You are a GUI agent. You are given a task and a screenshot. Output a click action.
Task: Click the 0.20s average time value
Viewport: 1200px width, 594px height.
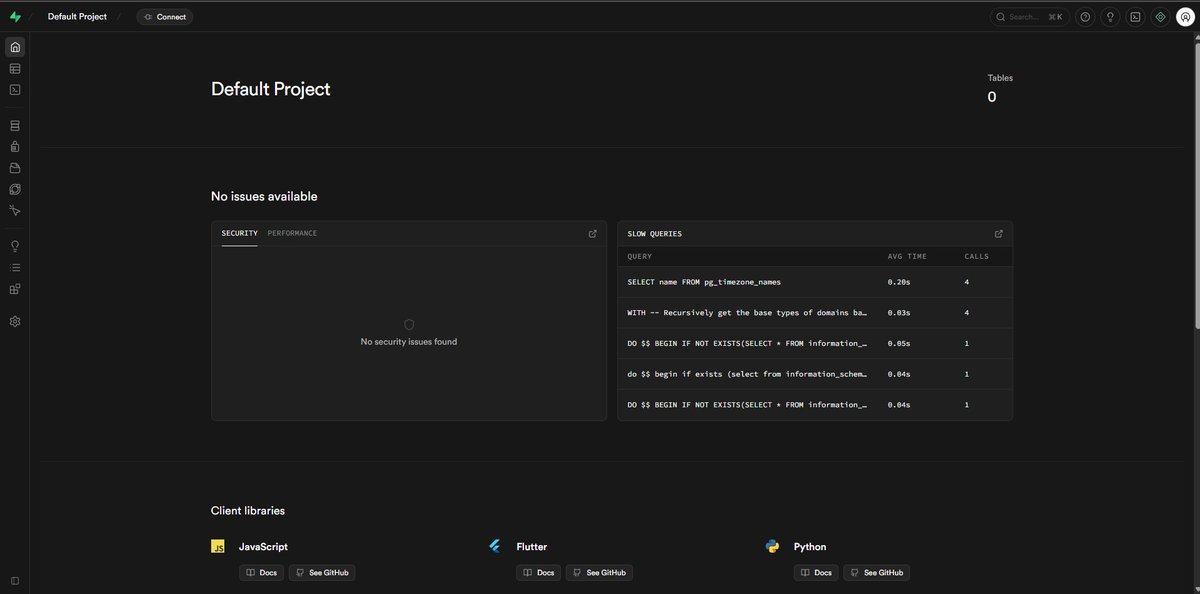pos(899,282)
